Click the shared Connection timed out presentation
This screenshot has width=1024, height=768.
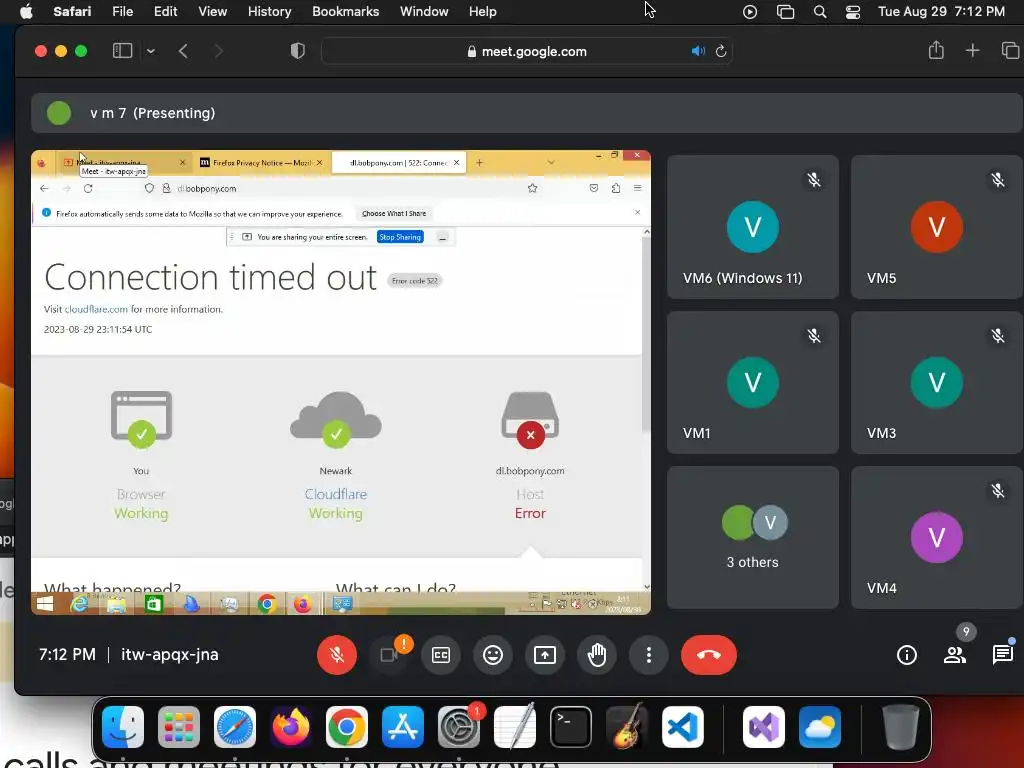pos(341,383)
